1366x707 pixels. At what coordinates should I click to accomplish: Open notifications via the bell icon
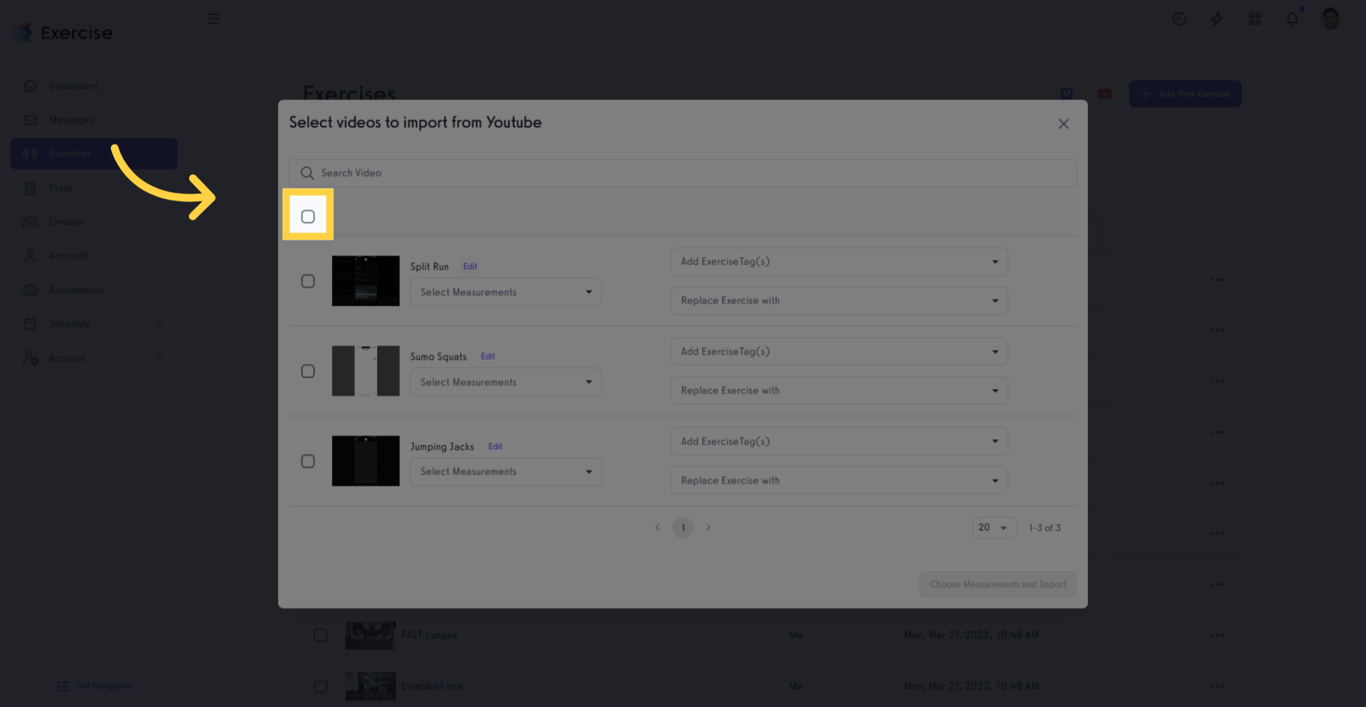(1292, 19)
